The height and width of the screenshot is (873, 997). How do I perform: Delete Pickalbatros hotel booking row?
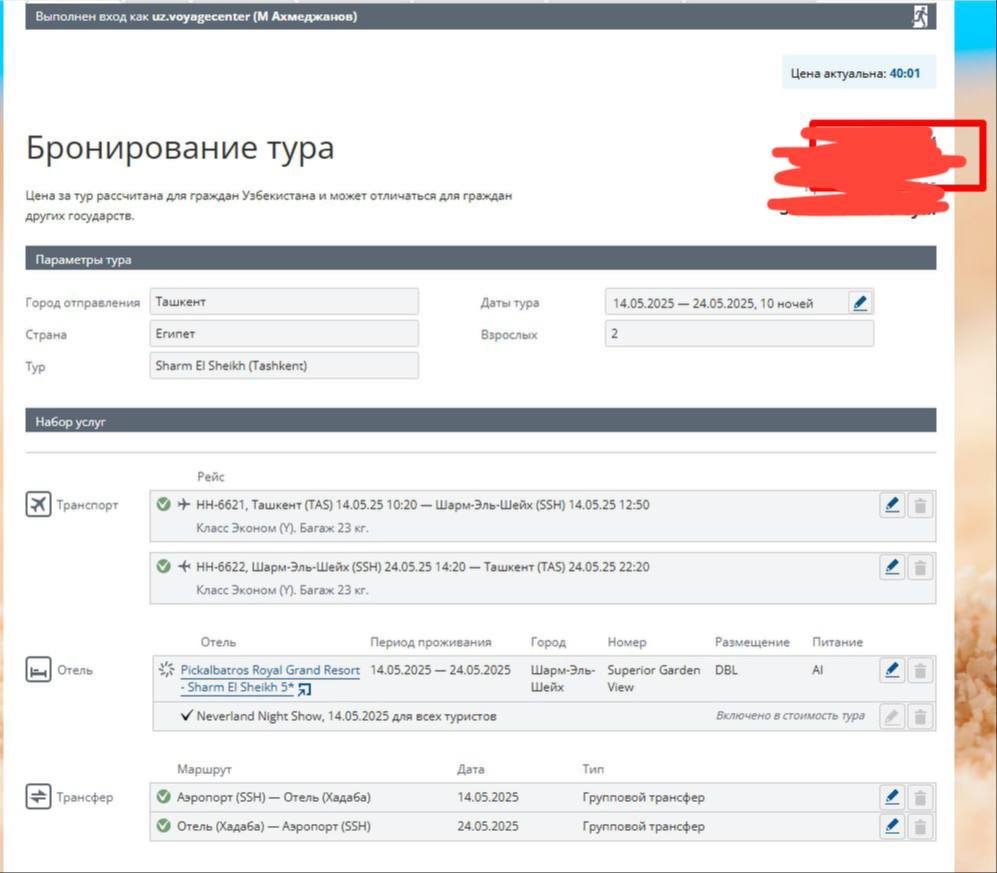pos(920,670)
